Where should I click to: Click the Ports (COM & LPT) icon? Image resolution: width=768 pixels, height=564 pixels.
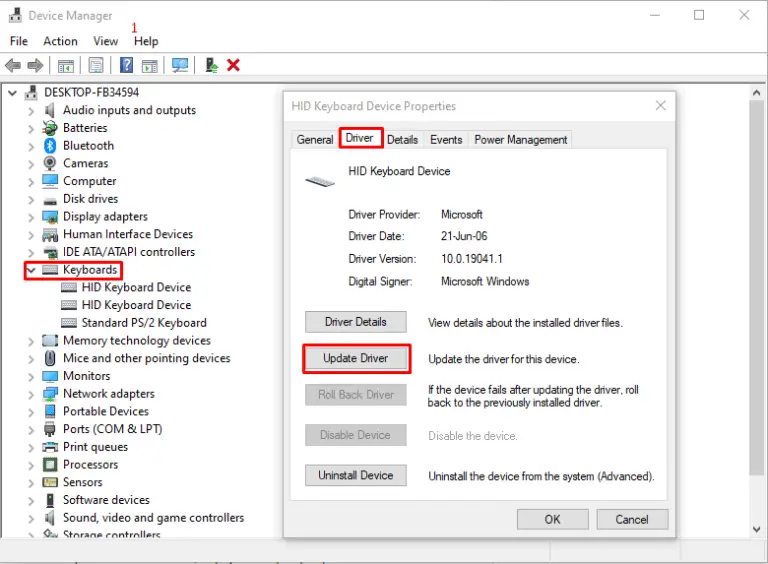point(50,429)
